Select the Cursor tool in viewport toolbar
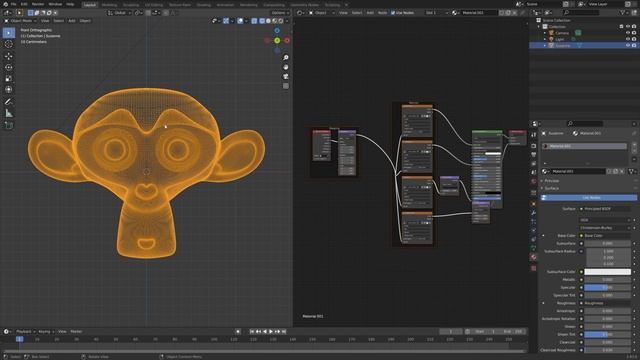The image size is (640, 360). pyautogui.click(x=9, y=44)
